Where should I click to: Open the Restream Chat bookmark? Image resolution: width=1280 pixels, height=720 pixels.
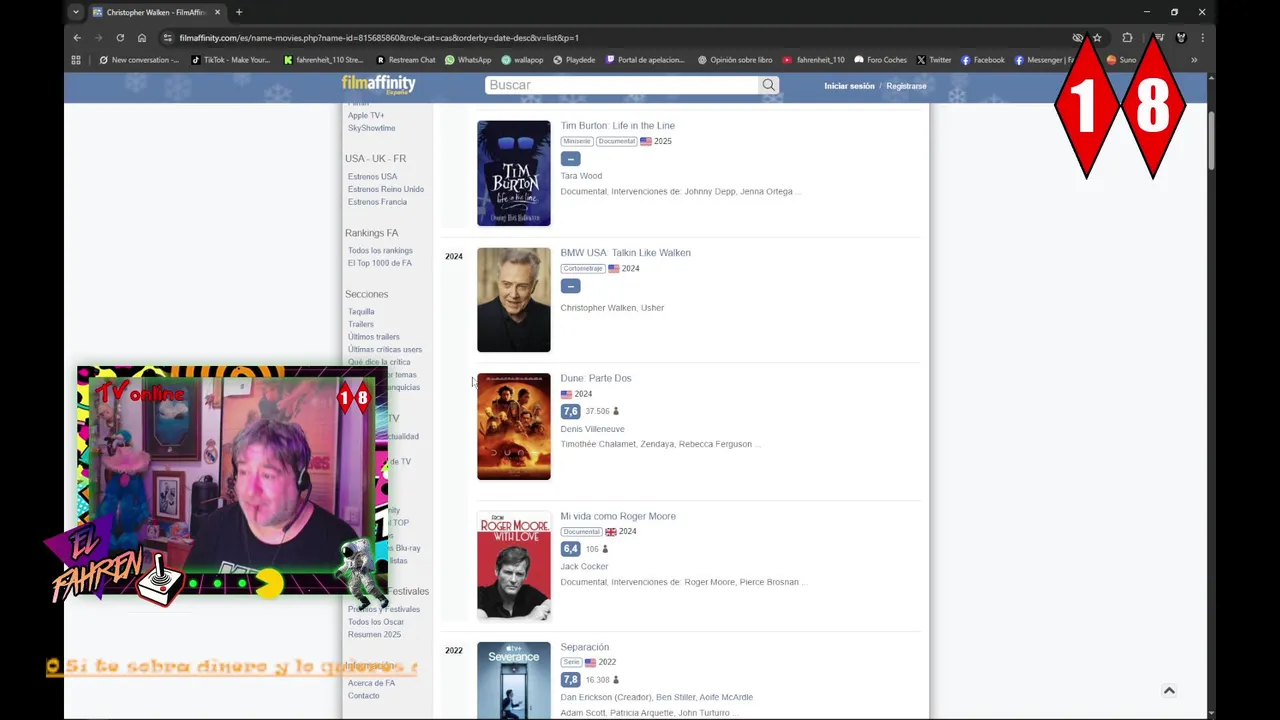click(x=406, y=60)
